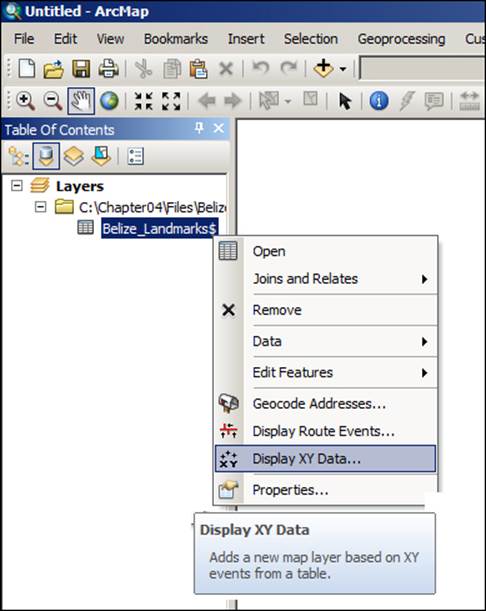Collapse the C:\Chapter04 folder node

40,207
